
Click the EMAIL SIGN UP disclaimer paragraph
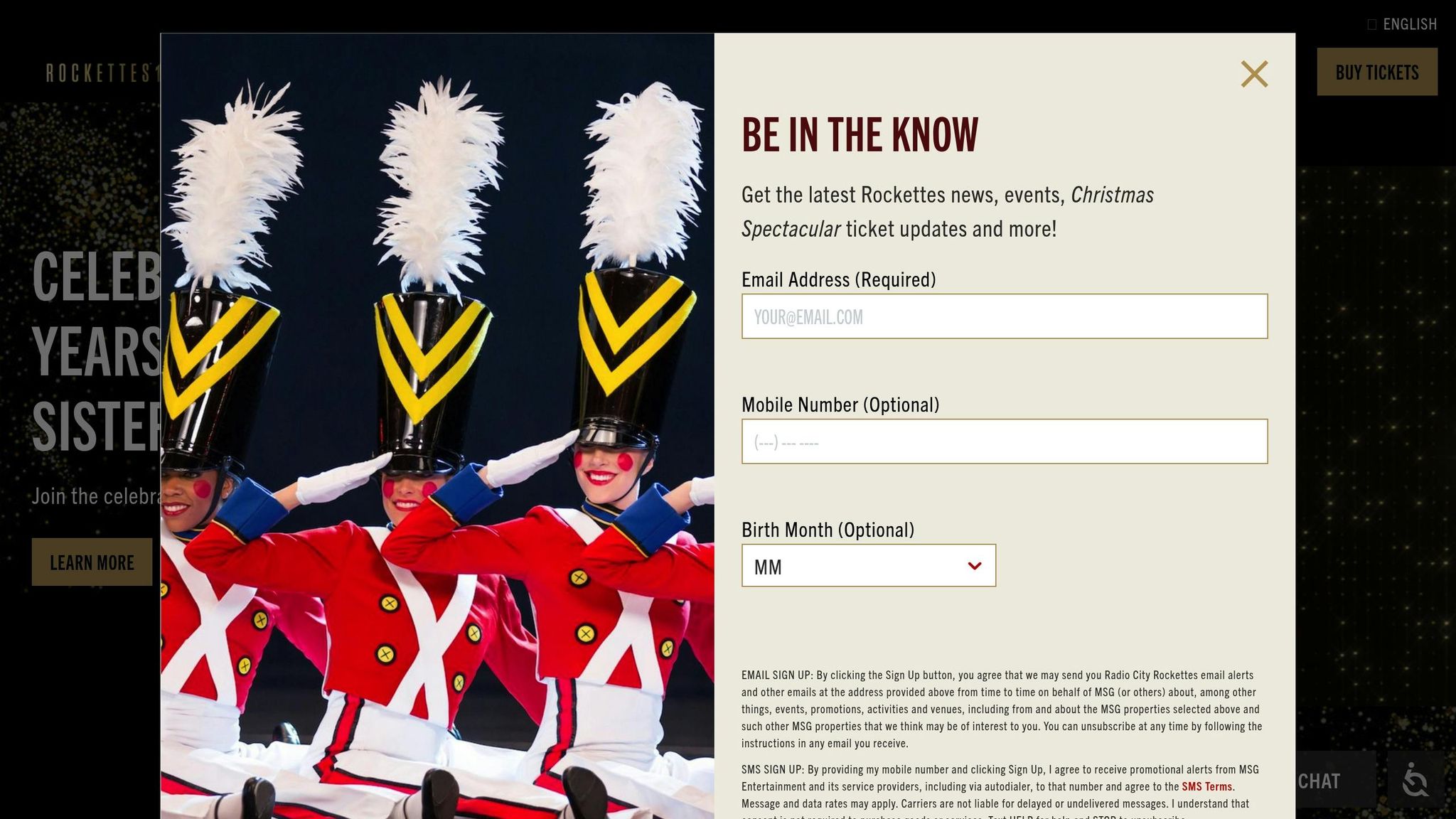point(1002,710)
